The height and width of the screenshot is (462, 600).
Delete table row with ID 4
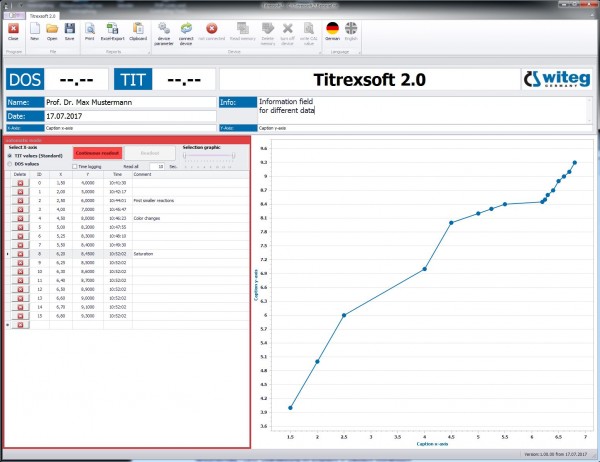(20, 218)
